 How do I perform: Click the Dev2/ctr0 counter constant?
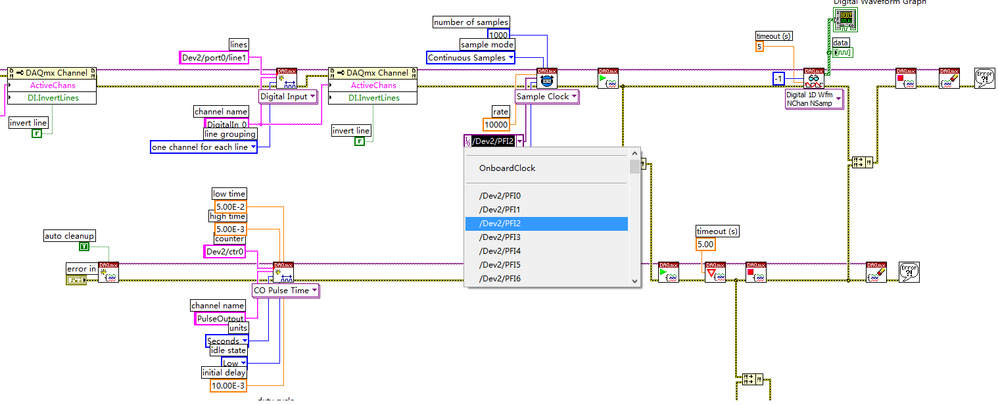click(225, 252)
